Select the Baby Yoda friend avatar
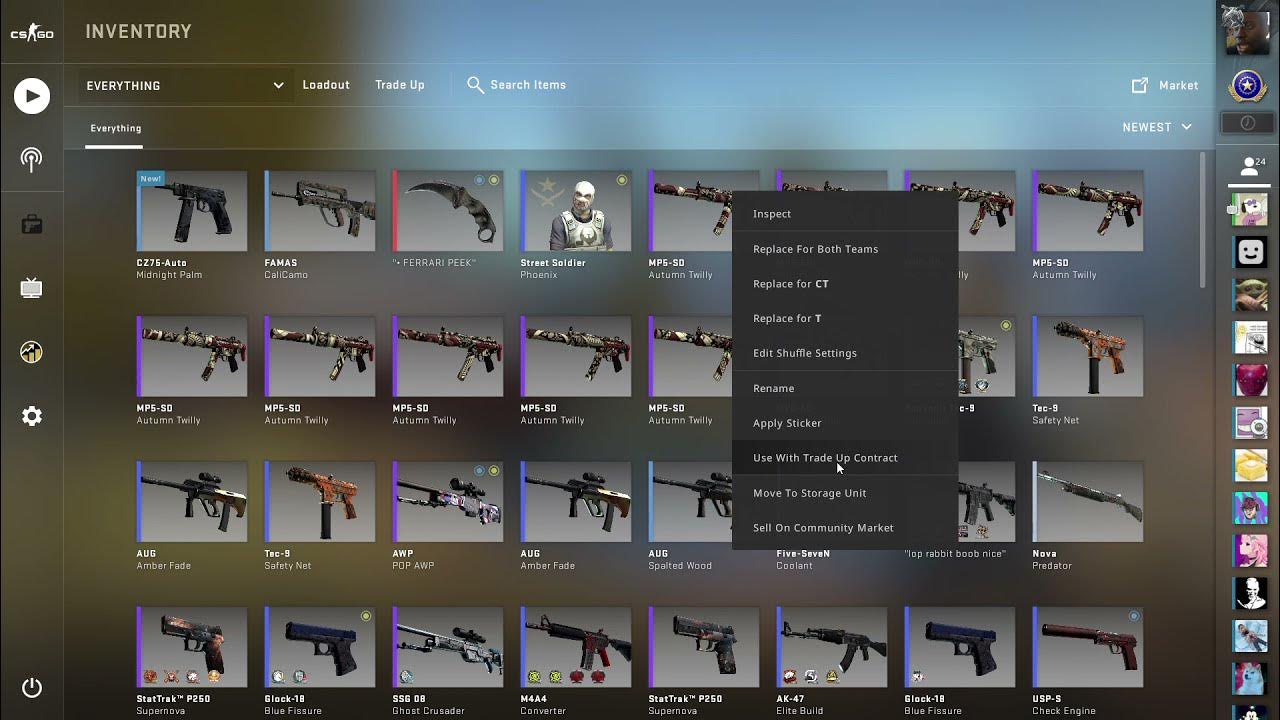This screenshot has width=1280, height=720. pos(1251,296)
